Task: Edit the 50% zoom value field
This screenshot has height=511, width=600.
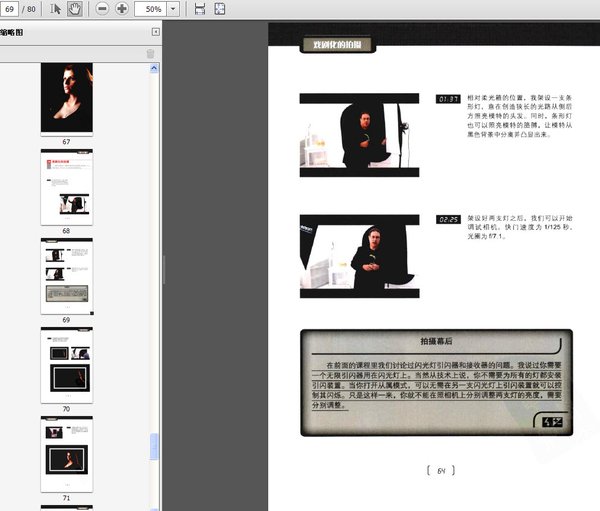Action: click(x=150, y=9)
